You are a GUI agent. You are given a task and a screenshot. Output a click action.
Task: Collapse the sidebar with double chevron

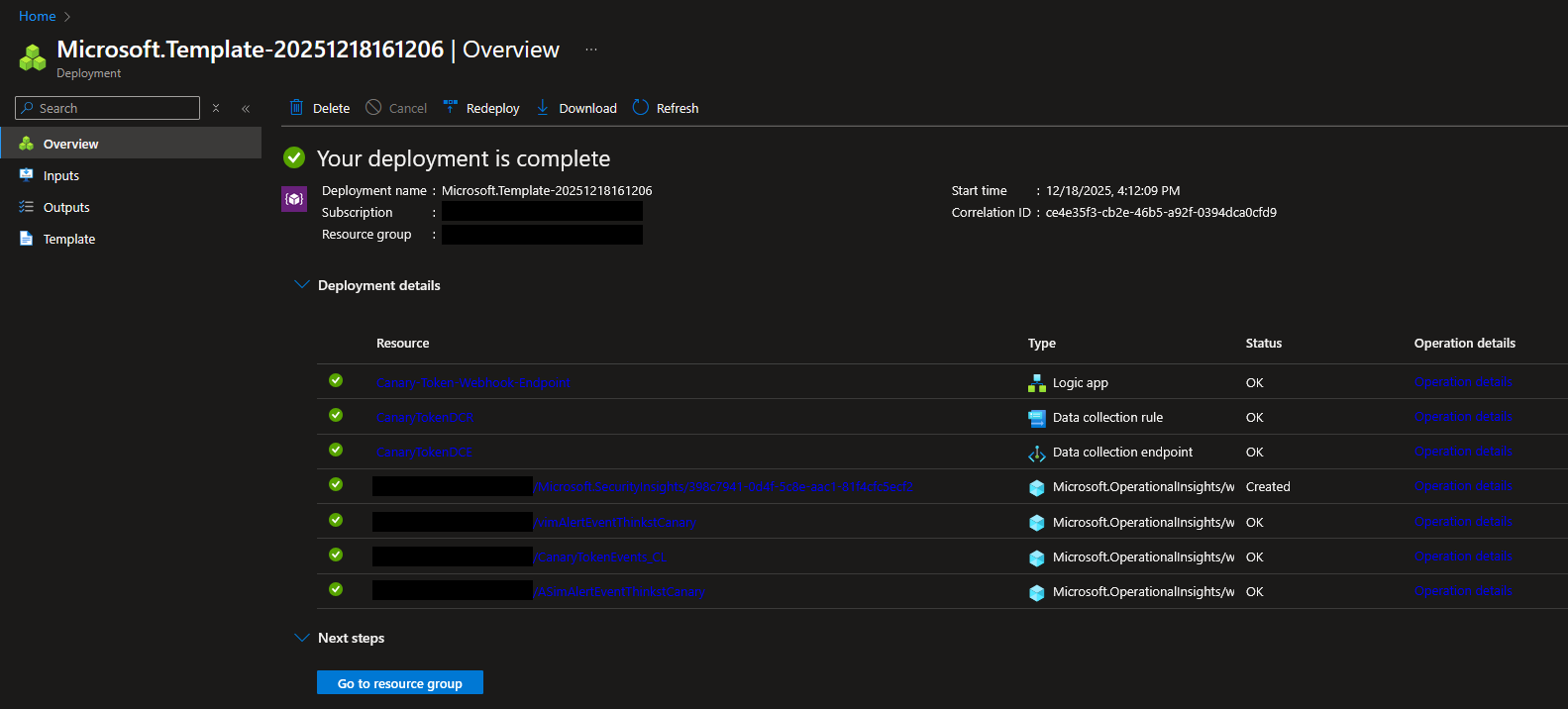click(246, 108)
